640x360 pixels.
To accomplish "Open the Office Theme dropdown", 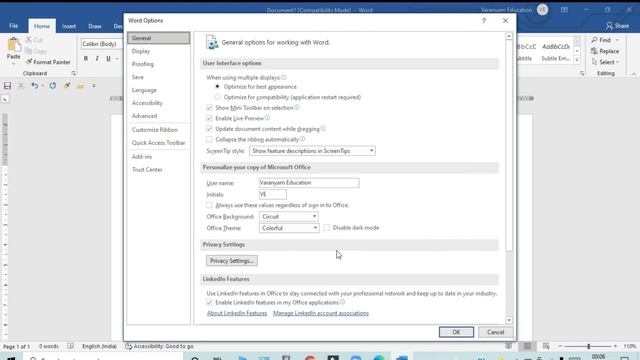I will point(289,228).
